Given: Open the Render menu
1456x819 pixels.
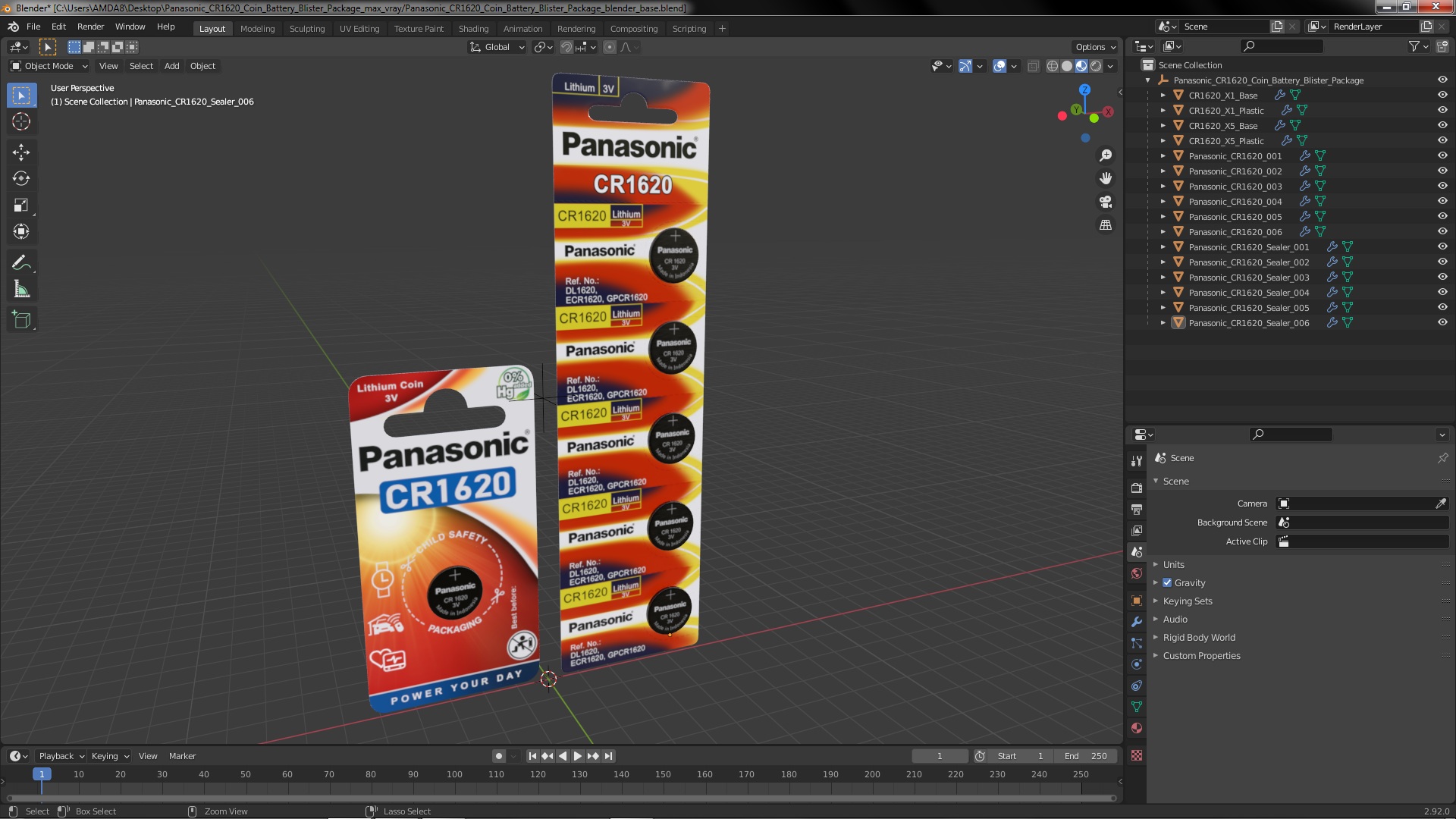Looking at the screenshot, I should point(90,27).
